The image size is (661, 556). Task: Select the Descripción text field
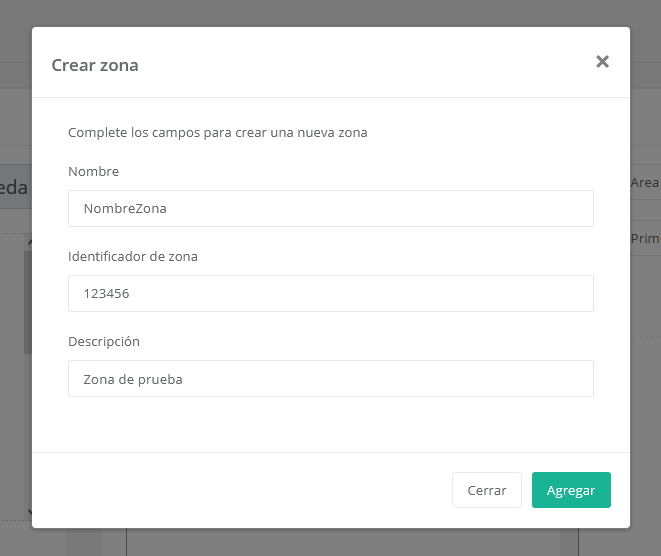330,379
